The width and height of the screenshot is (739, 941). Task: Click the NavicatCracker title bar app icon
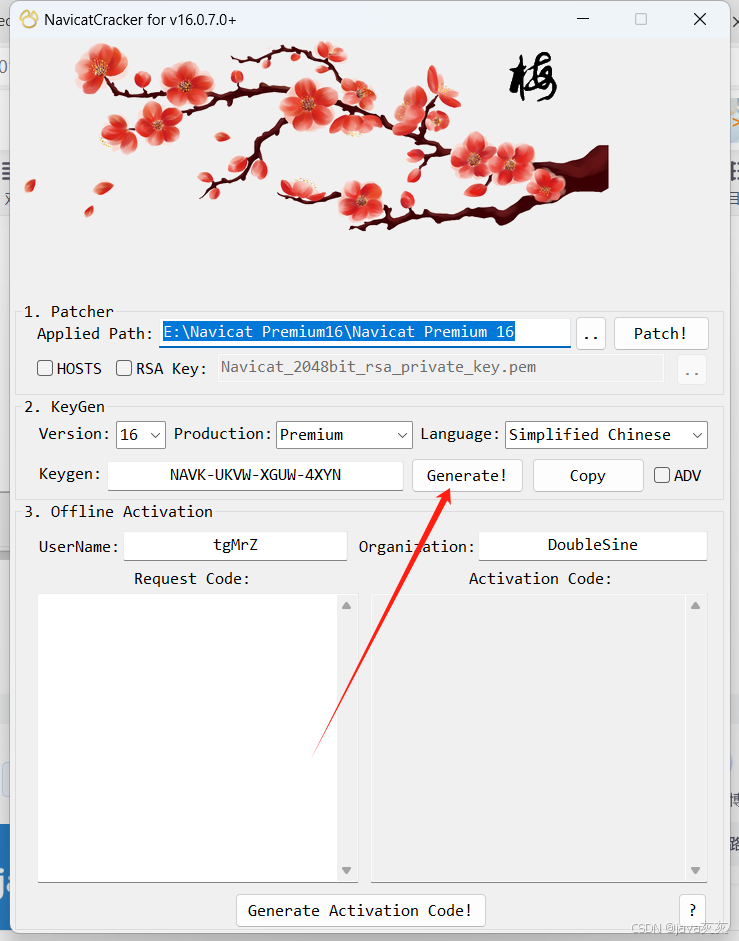[29, 19]
